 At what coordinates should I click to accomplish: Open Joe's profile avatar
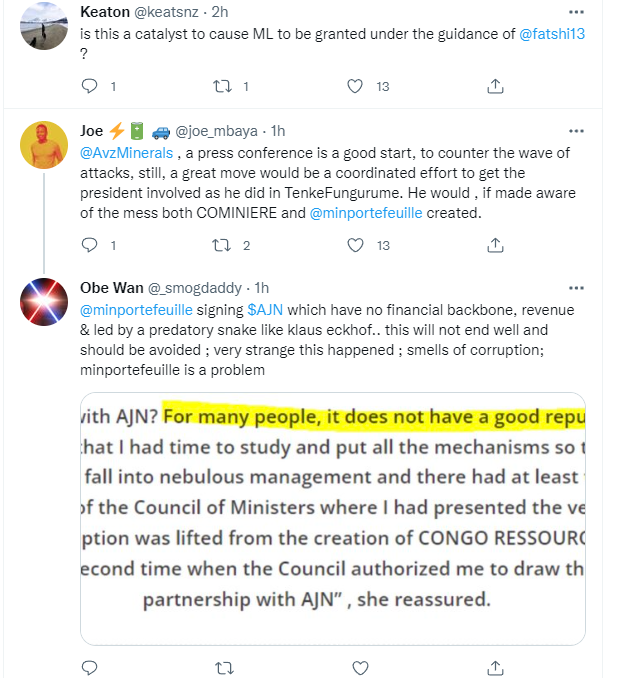click(44, 150)
